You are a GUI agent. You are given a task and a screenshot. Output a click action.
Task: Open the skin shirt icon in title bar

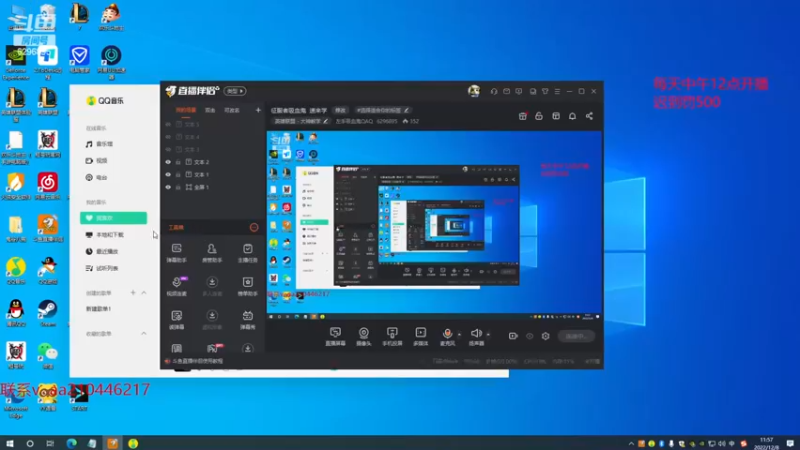pyautogui.click(x=545, y=91)
